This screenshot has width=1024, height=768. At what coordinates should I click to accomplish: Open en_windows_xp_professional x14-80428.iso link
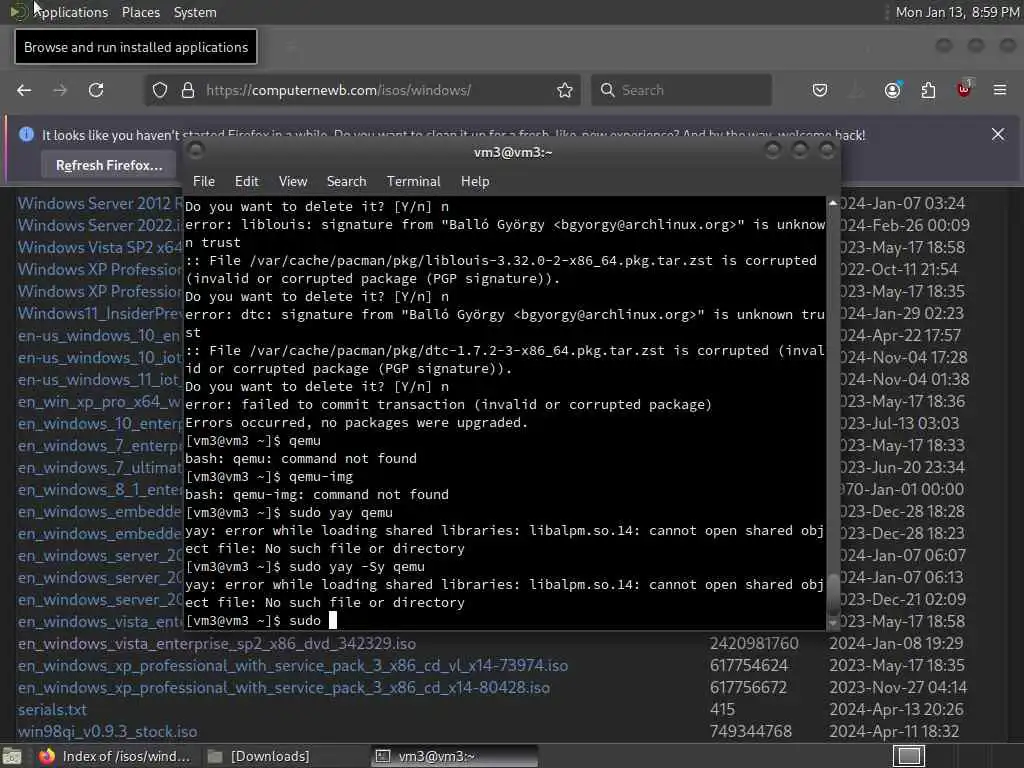click(283, 688)
